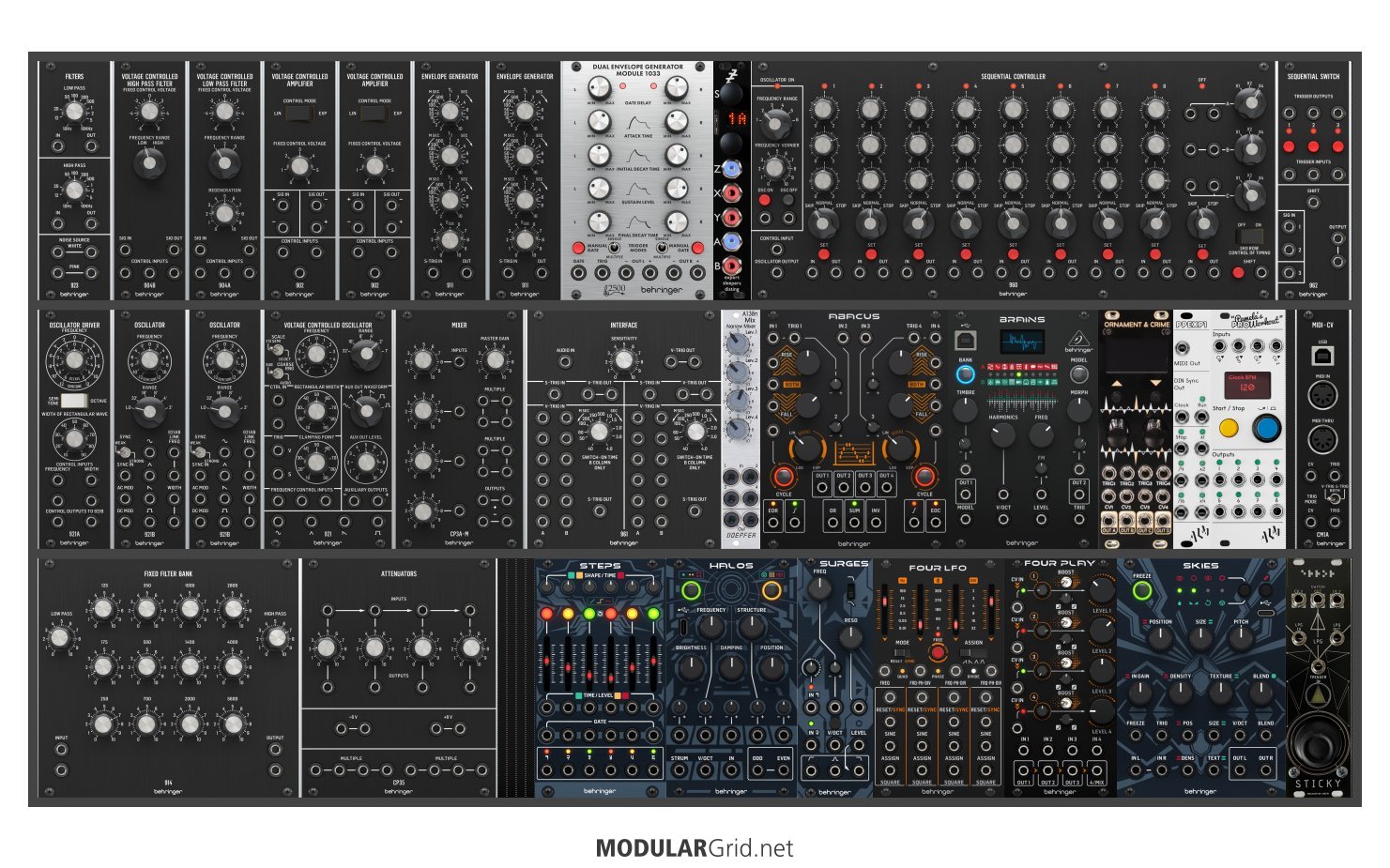
Task: Toggle the green FREEZE button on Skies
Action: 1142,591
